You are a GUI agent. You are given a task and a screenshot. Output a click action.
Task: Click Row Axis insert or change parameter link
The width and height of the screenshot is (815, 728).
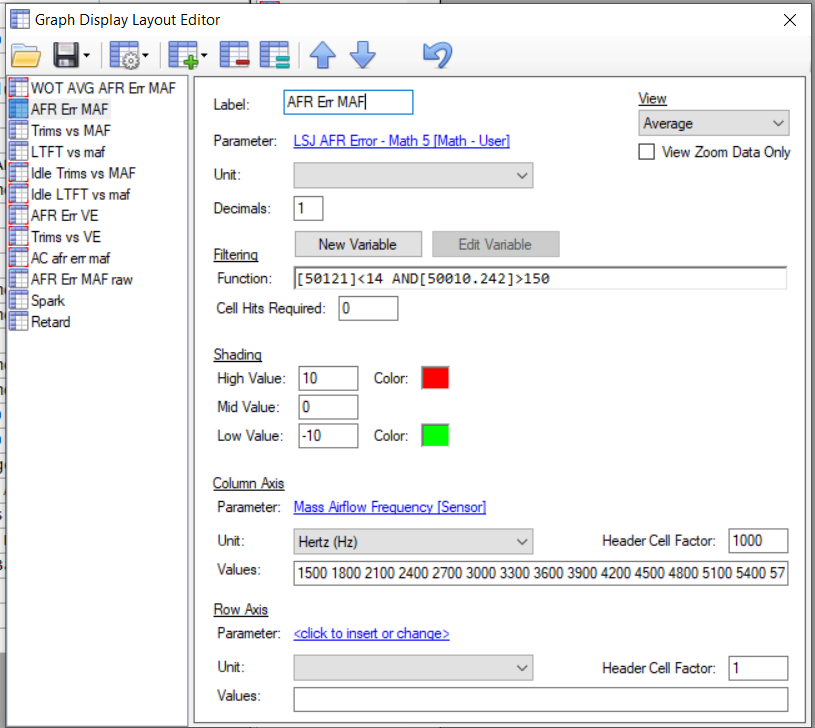[x=371, y=634]
